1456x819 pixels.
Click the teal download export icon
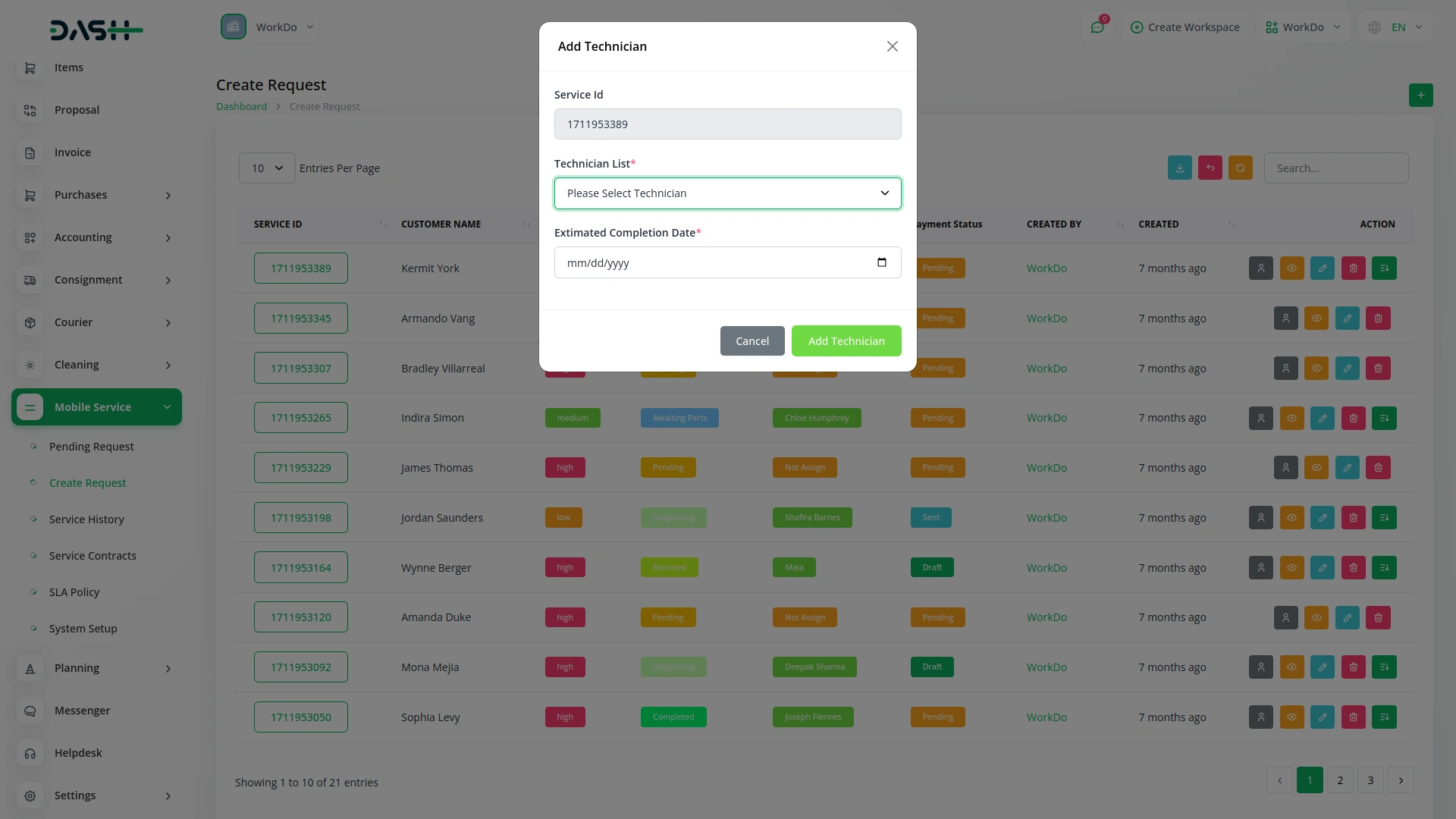click(x=1179, y=168)
